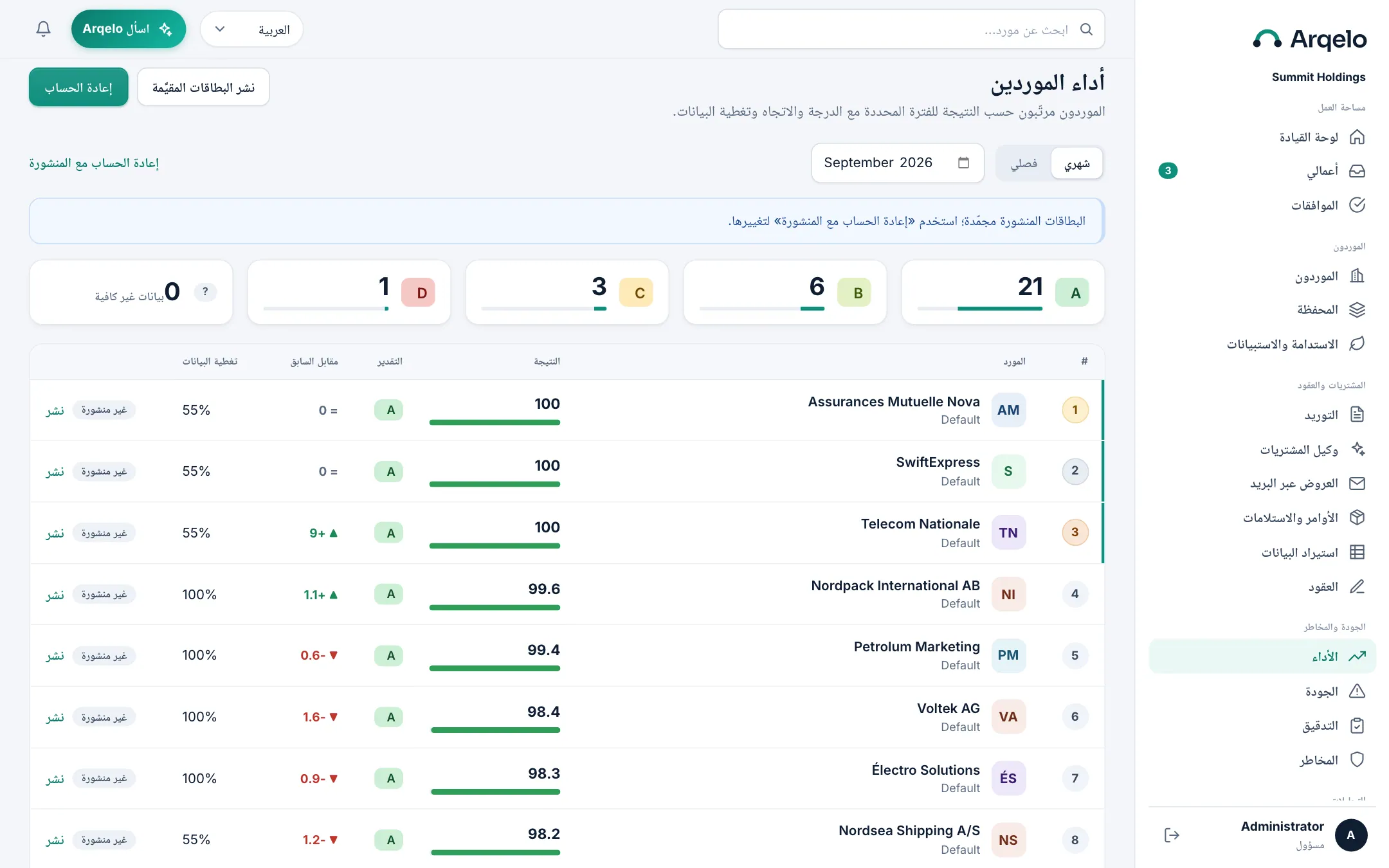The width and height of the screenshot is (1389, 868).
Task: Open the العربية language dropdown
Action: click(x=251, y=30)
